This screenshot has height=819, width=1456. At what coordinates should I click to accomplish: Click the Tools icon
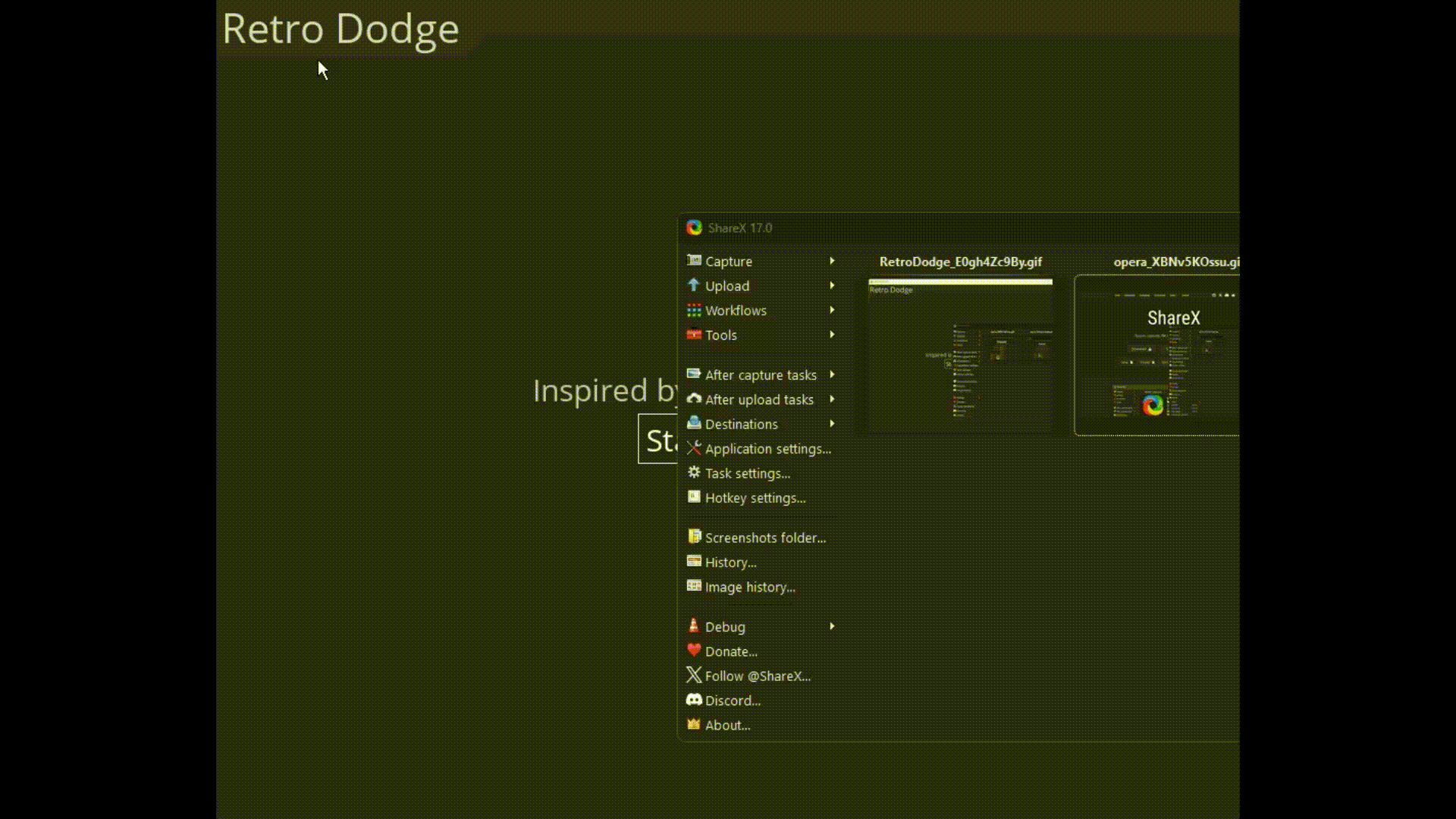pyautogui.click(x=694, y=334)
